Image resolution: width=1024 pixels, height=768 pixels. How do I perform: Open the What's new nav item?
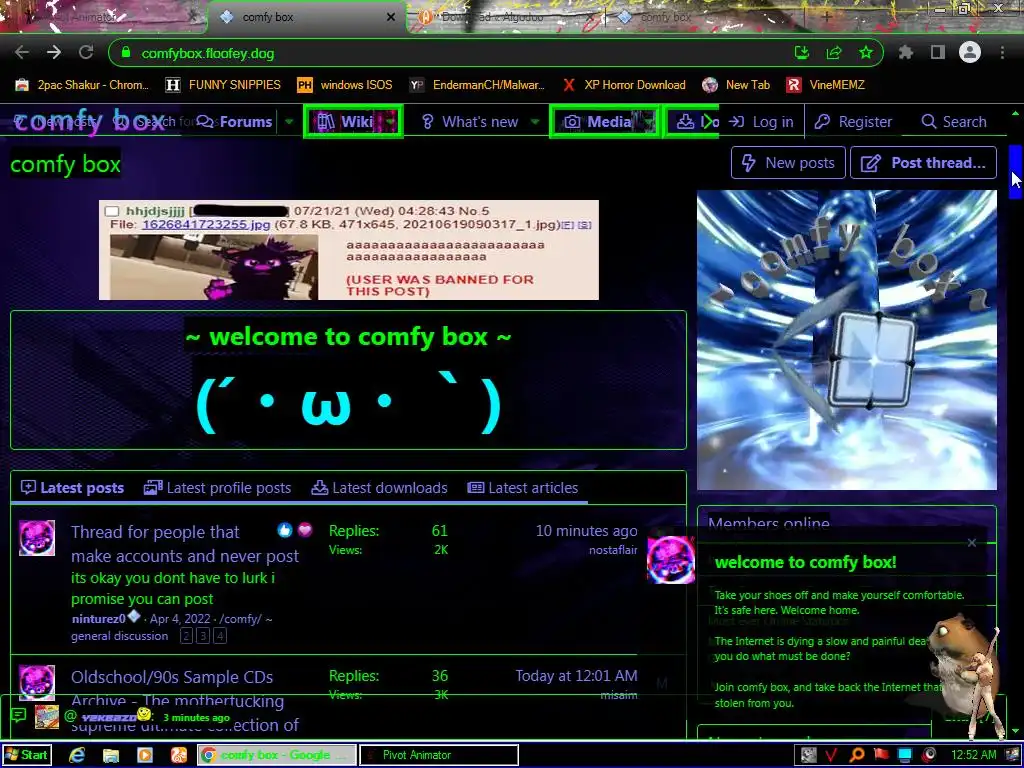[470, 121]
